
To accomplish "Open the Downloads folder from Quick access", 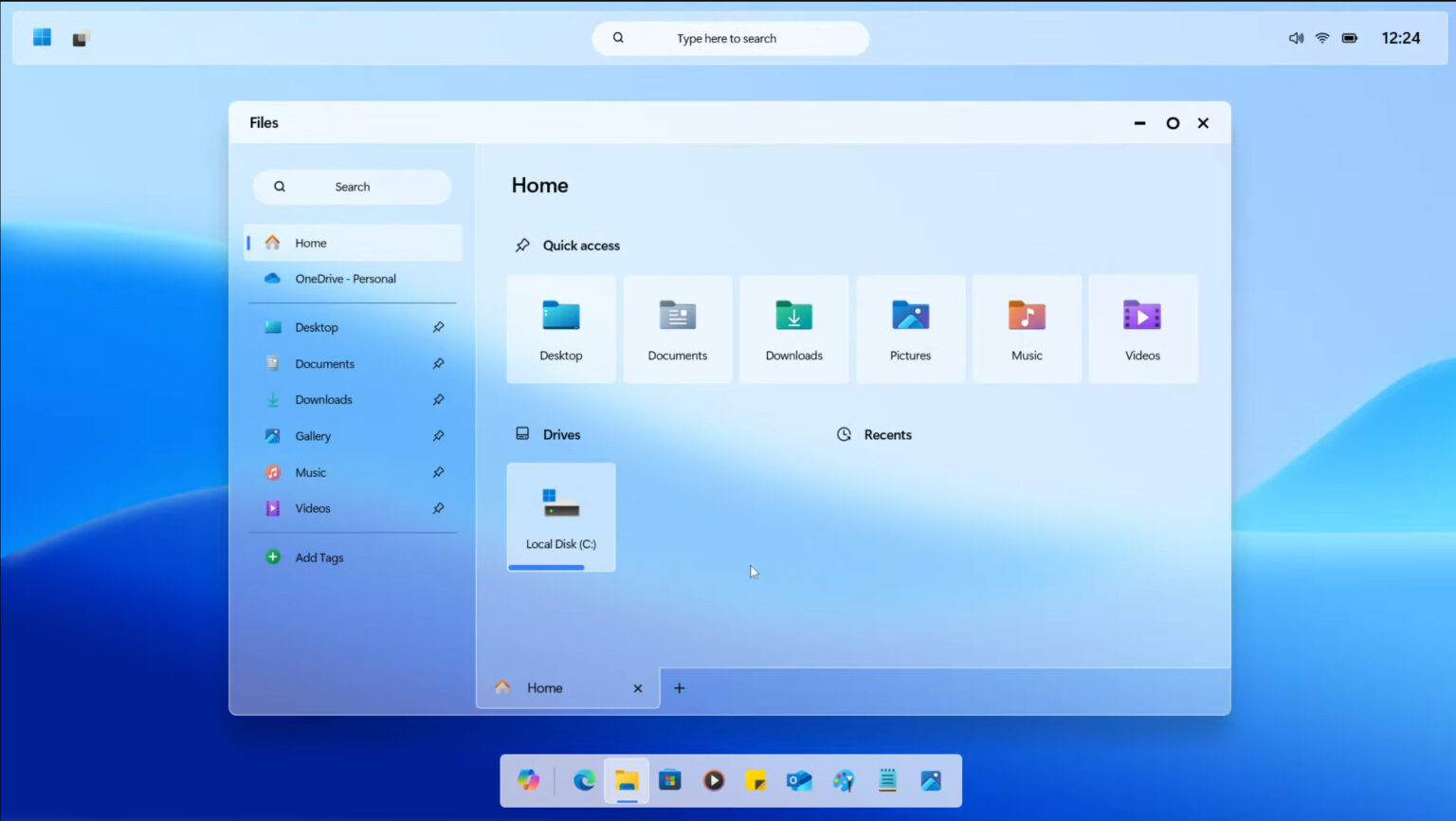I will pyautogui.click(x=793, y=327).
